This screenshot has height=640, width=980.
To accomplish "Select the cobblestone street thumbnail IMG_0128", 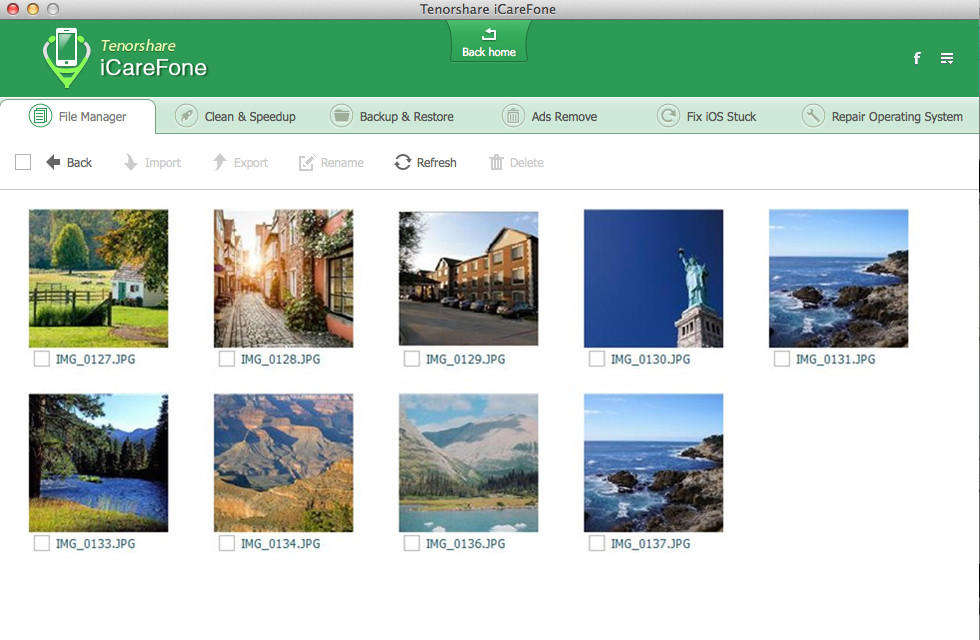I will click(x=283, y=278).
